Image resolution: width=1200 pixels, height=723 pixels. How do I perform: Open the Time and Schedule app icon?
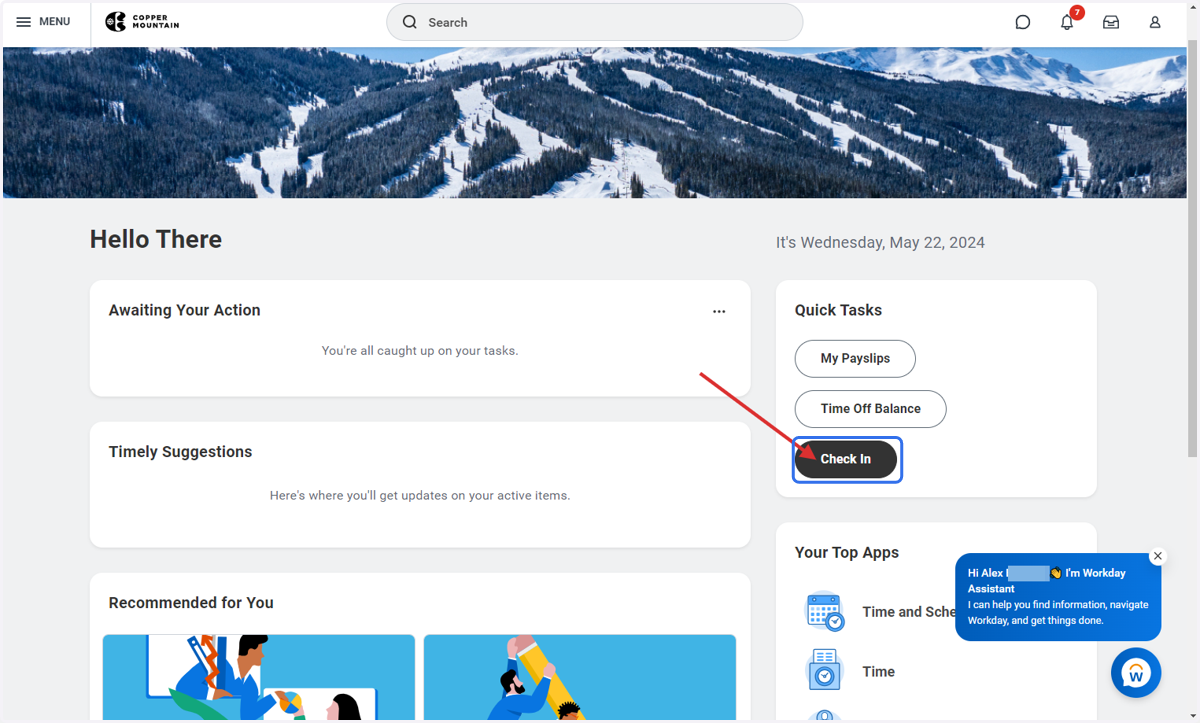(x=825, y=611)
